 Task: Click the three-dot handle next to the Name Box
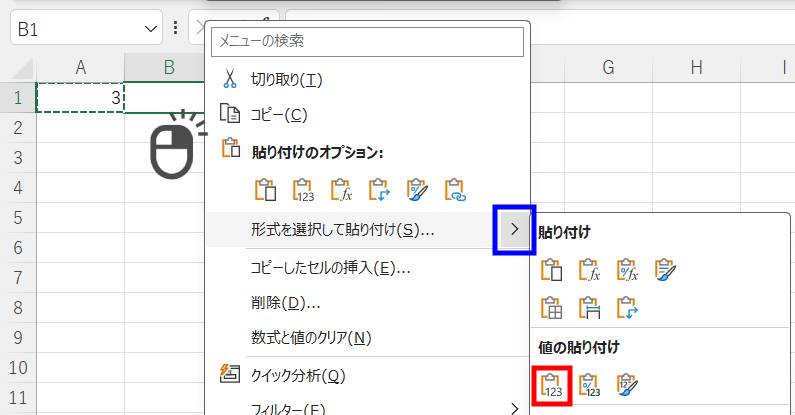(x=175, y=28)
